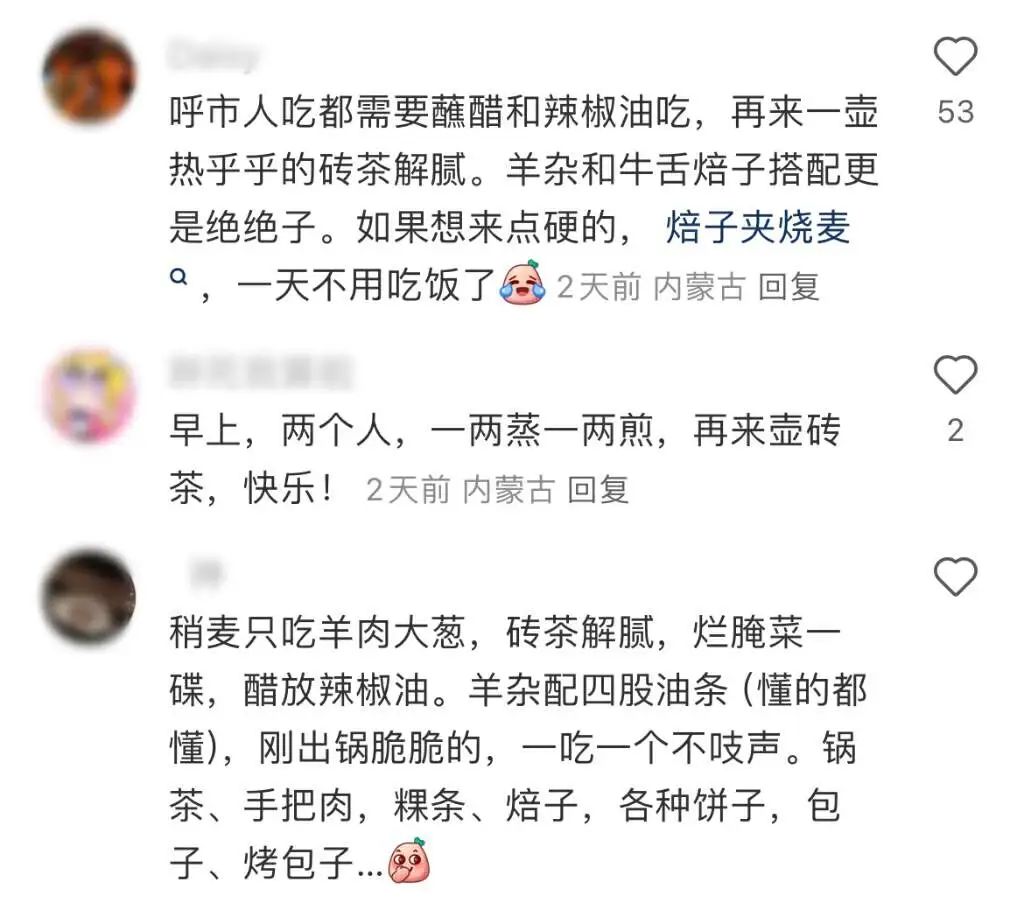Open the third commenter's dark avatar
The width and height of the screenshot is (1024, 902).
tap(89, 598)
